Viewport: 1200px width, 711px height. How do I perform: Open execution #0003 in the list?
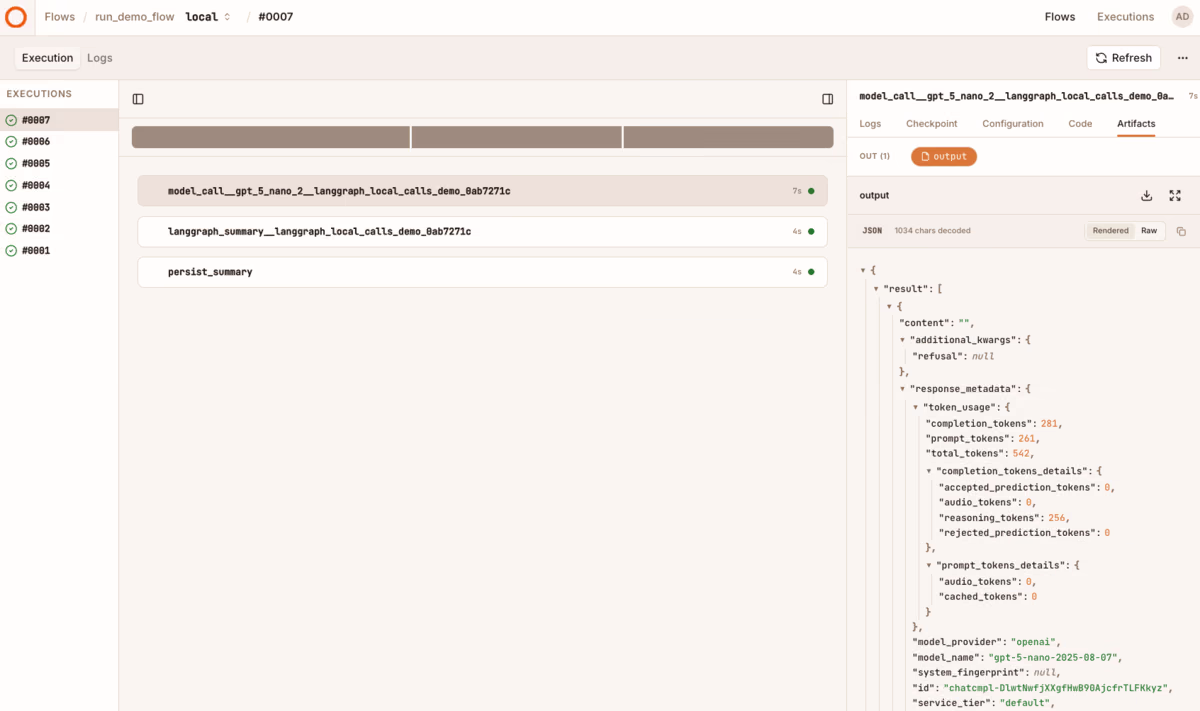[59, 208]
